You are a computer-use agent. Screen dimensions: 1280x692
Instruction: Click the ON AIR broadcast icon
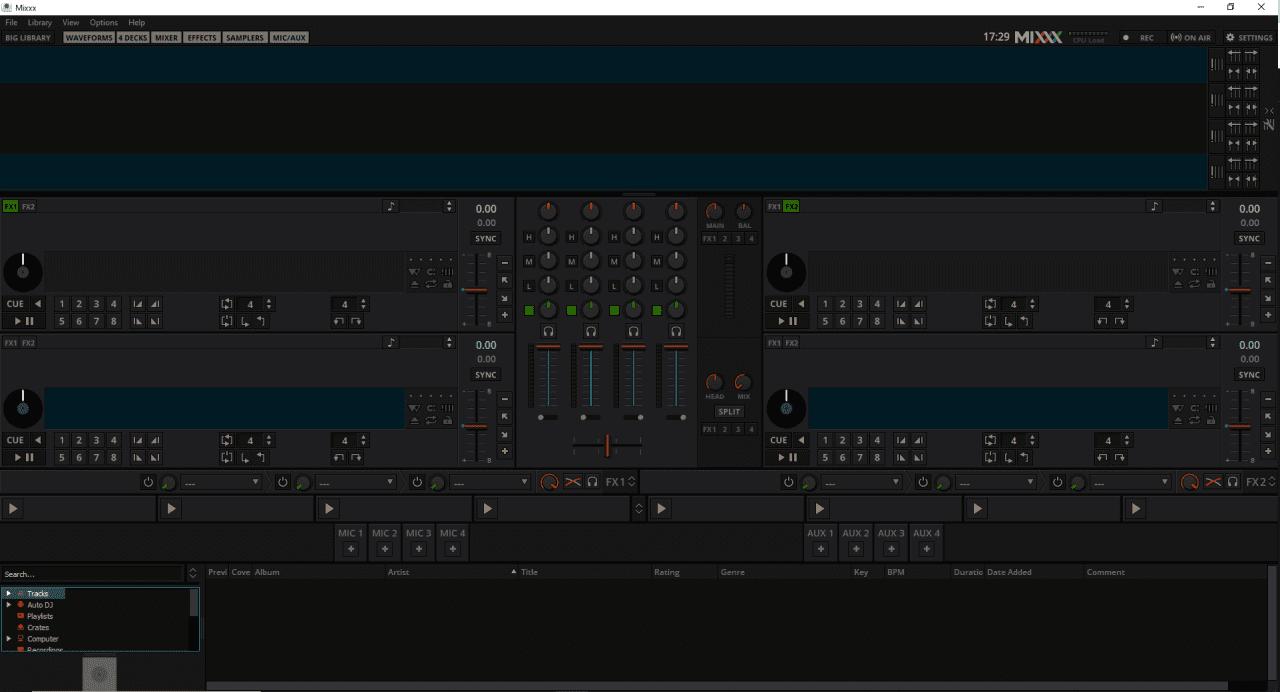click(x=1190, y=37)
